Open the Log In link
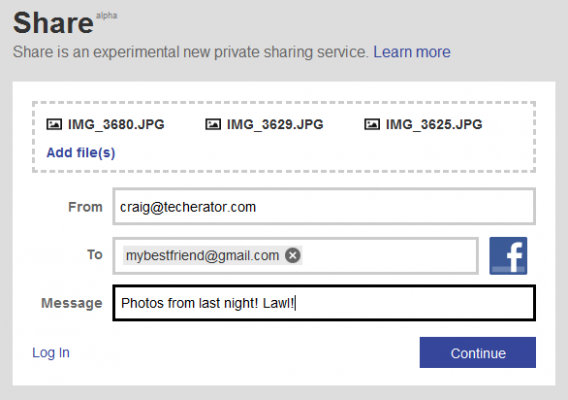568x400 pixels. coord(51,353)
